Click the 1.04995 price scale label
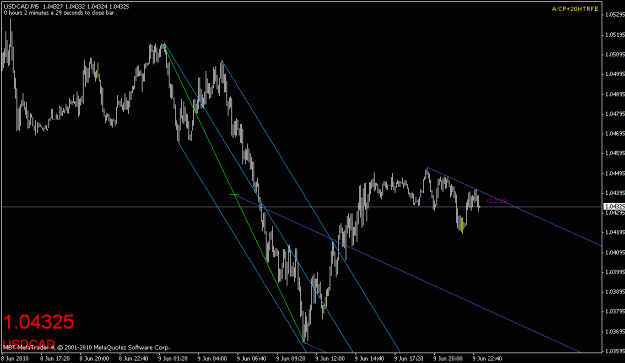 coord(614,75)
